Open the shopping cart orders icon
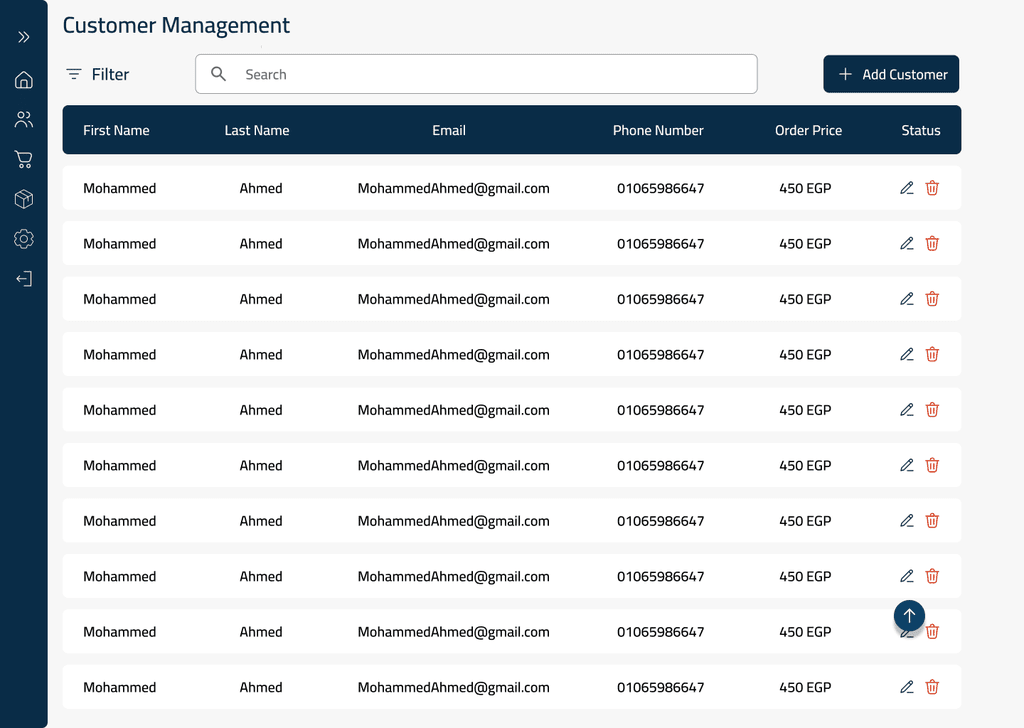Viewport: 1024px width, 728px height. pyautogui.click(x=24, y=159)
